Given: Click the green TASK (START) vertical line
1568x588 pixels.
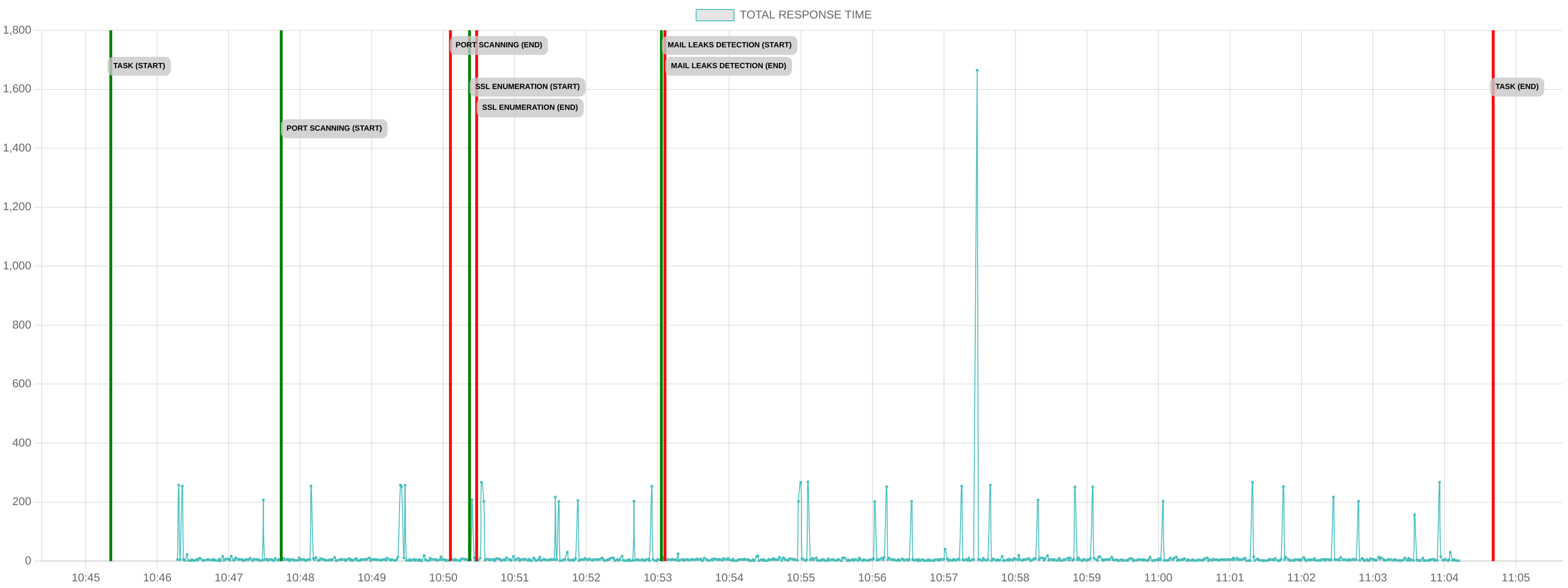Looking at the screenshot, I should click(111, 295).
